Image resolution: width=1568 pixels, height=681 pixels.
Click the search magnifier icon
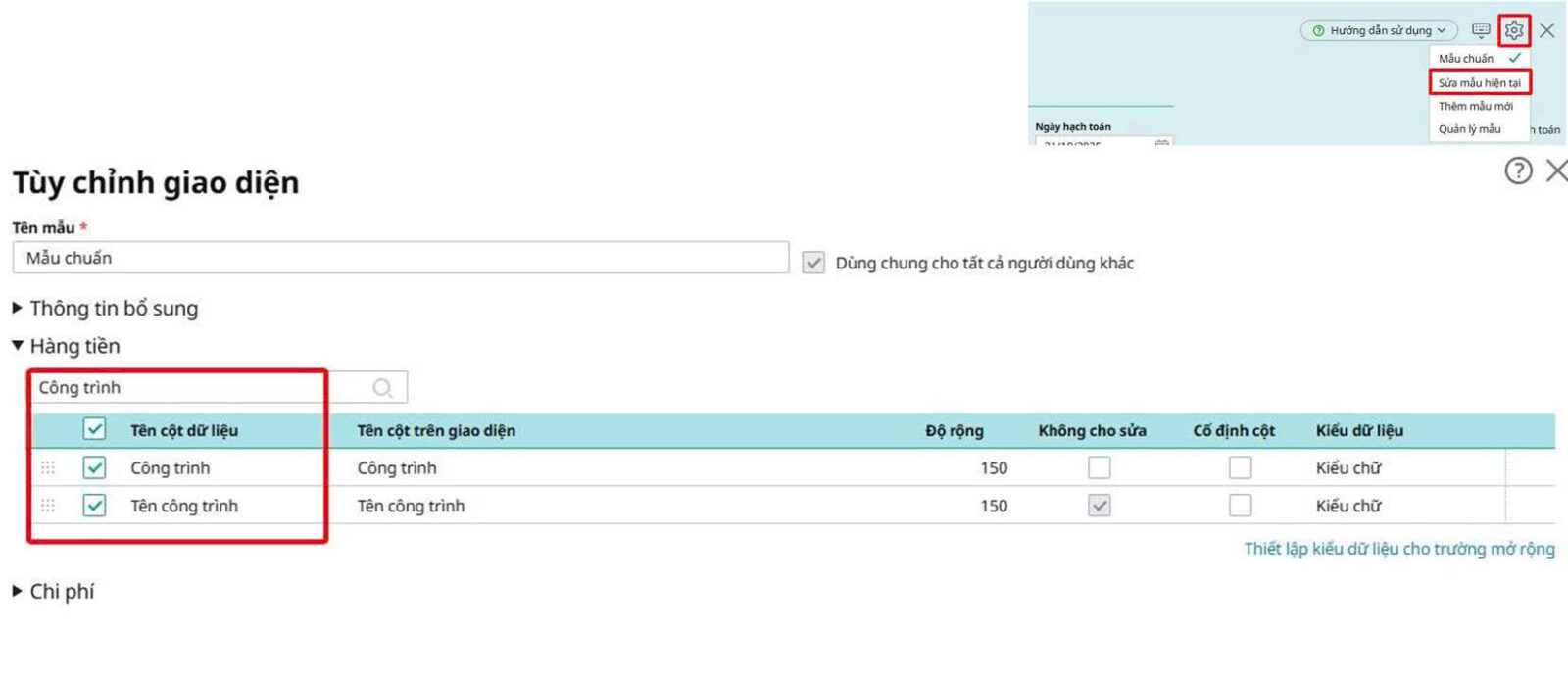(x=382, y=388)
